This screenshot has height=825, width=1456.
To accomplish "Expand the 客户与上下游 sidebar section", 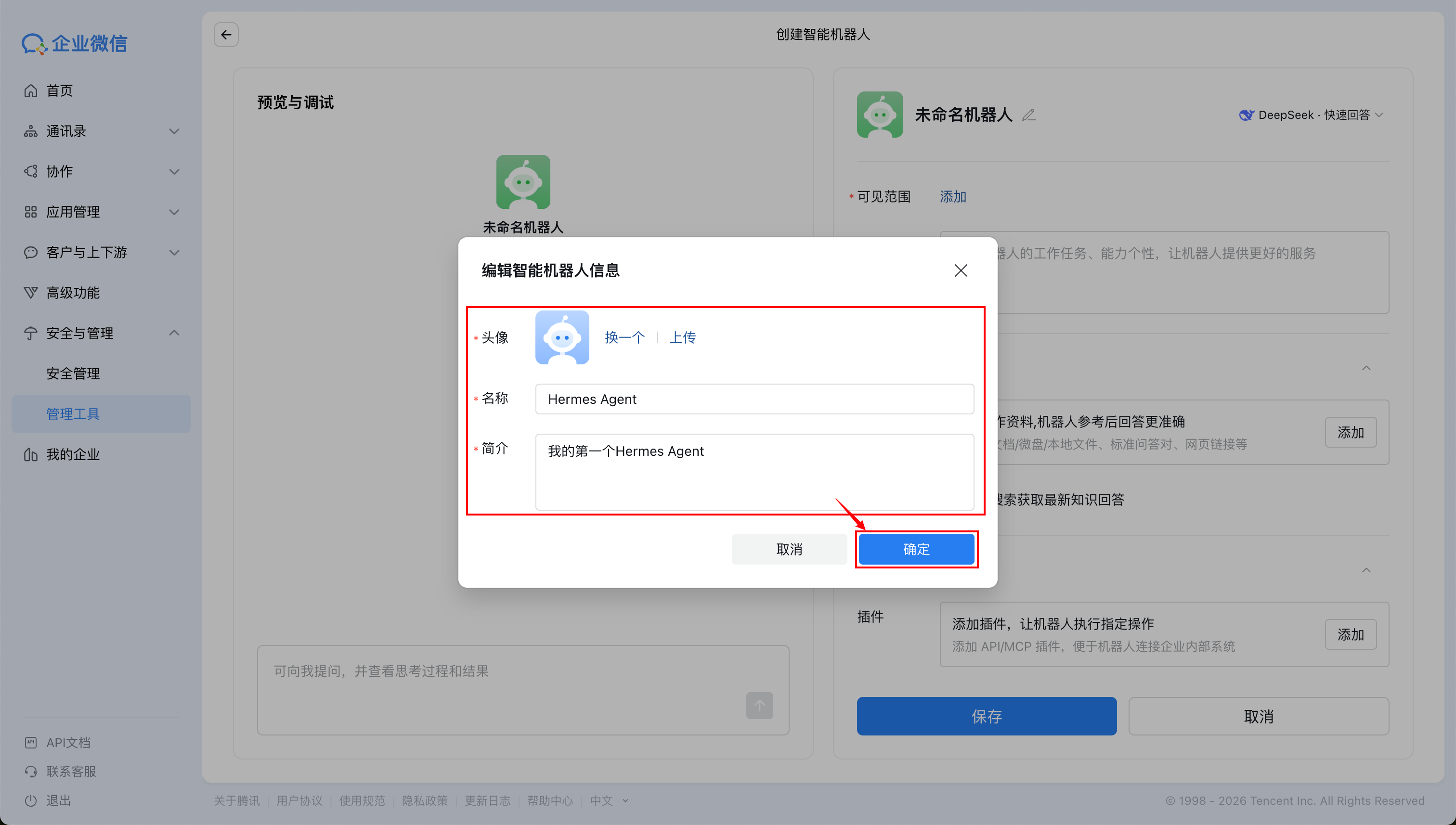I will 174,252.
